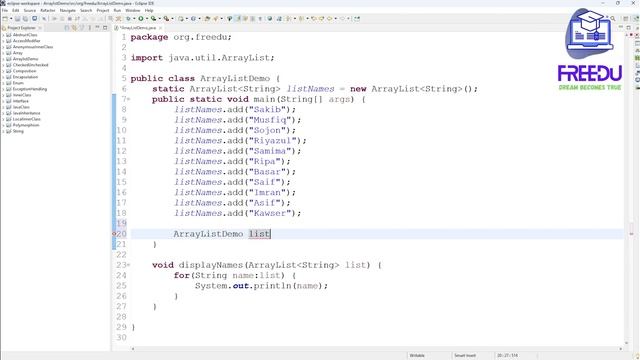Open the Refactor menu

coord(48,10)
